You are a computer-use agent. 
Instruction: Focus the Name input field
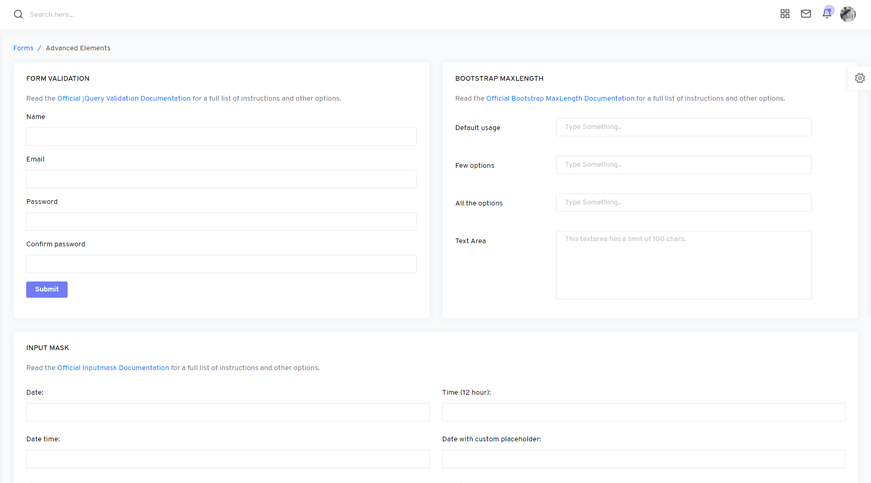pos(221,137)
